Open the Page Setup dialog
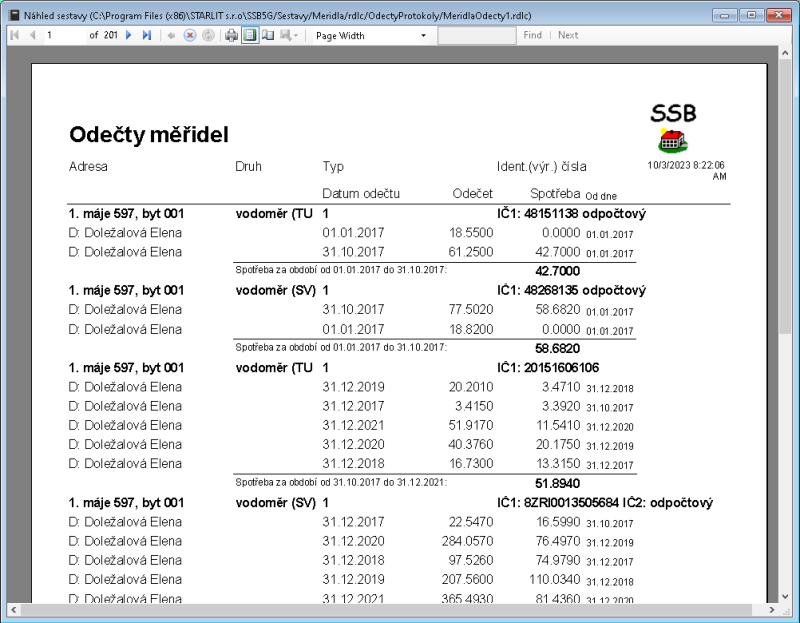Image resolution: width=800 pixels, height=623 pixels. click(268, 35)
